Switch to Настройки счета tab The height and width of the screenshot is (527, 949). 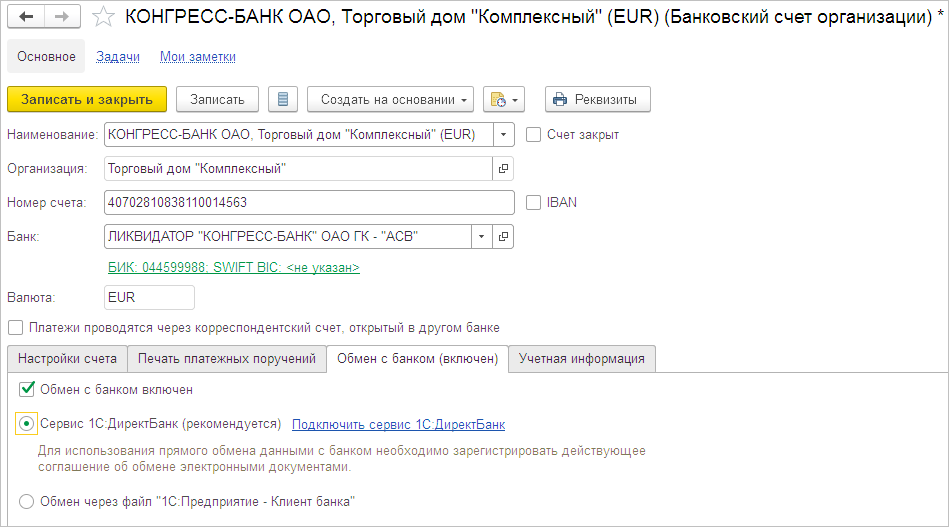pyautogui.click(x=67, y=359)
